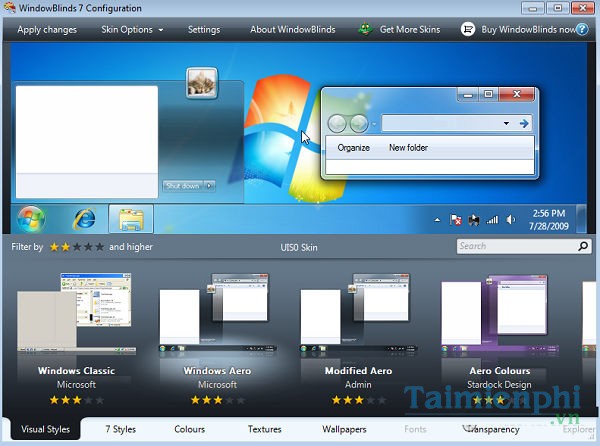Click Shut down in the preview start menu
Viewport: 600px width, 446px height.
point(183,186)
